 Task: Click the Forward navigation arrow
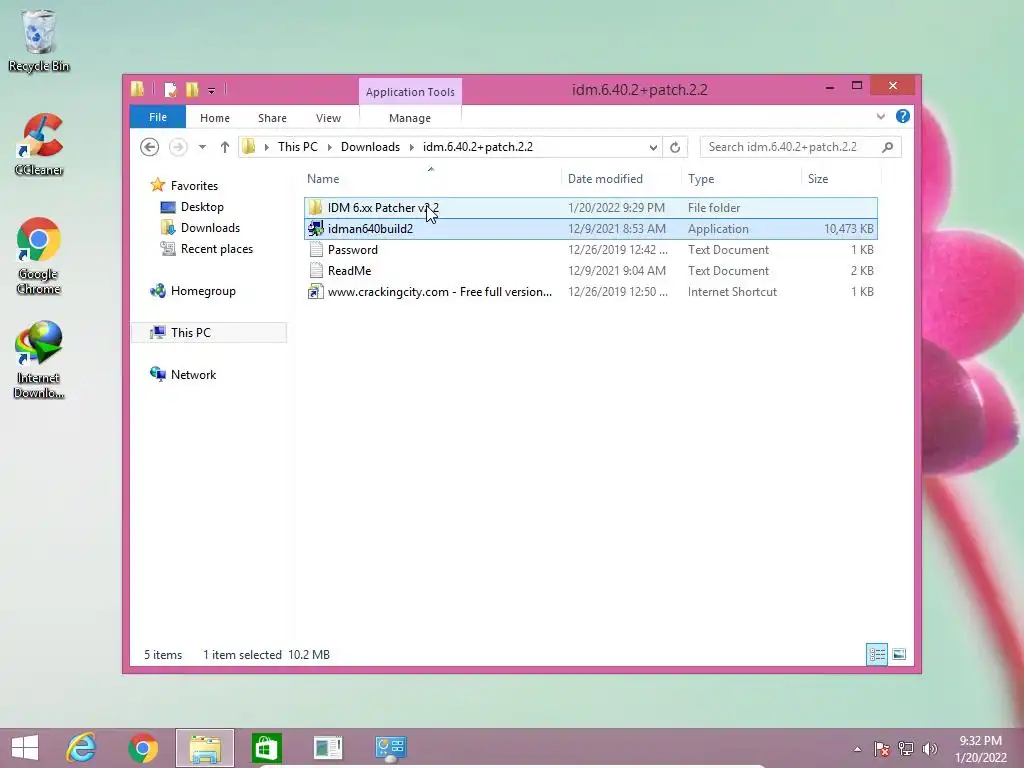point(178,147)
